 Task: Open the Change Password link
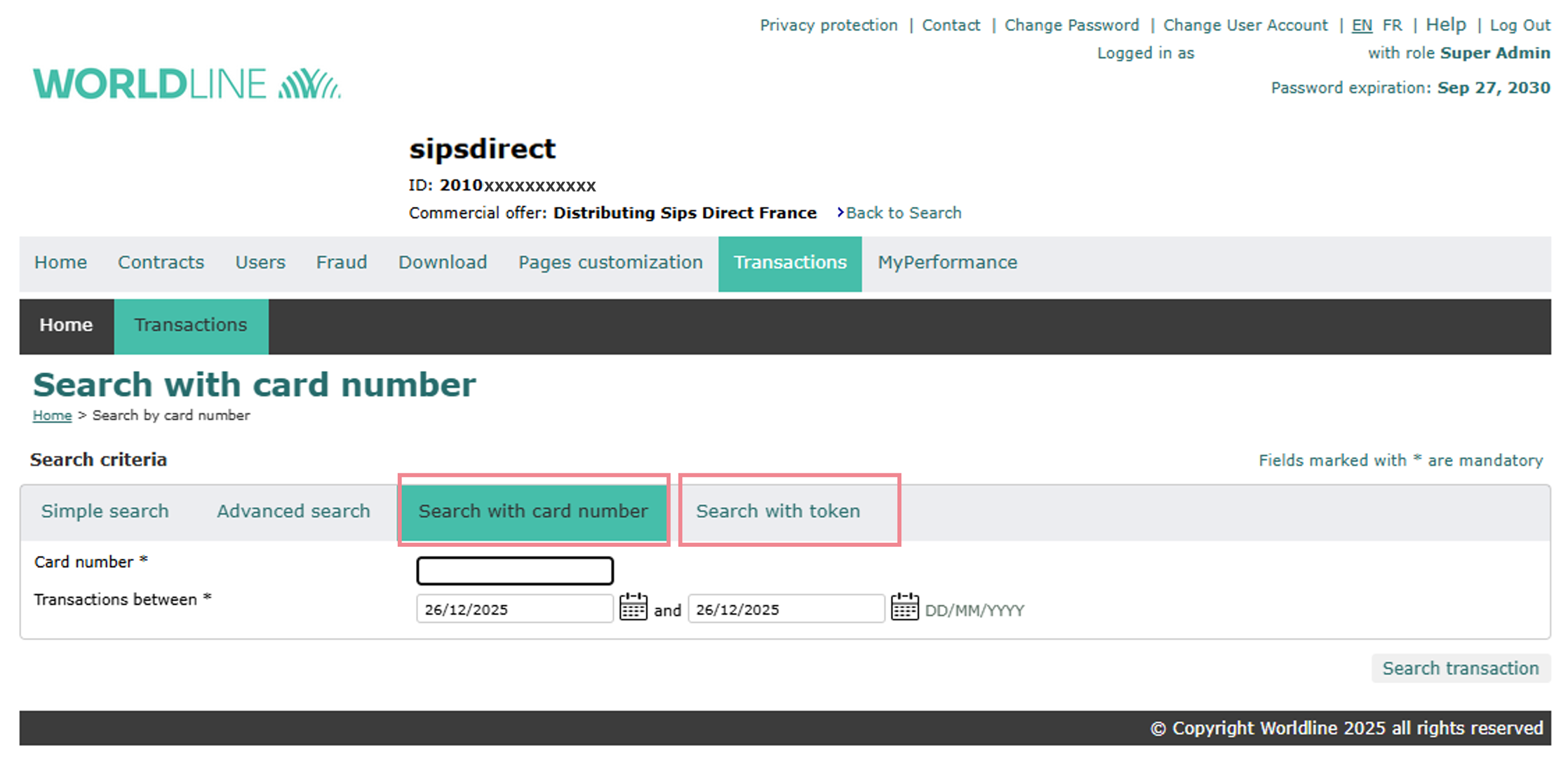pyautogui.click(x=1071, y=25)
